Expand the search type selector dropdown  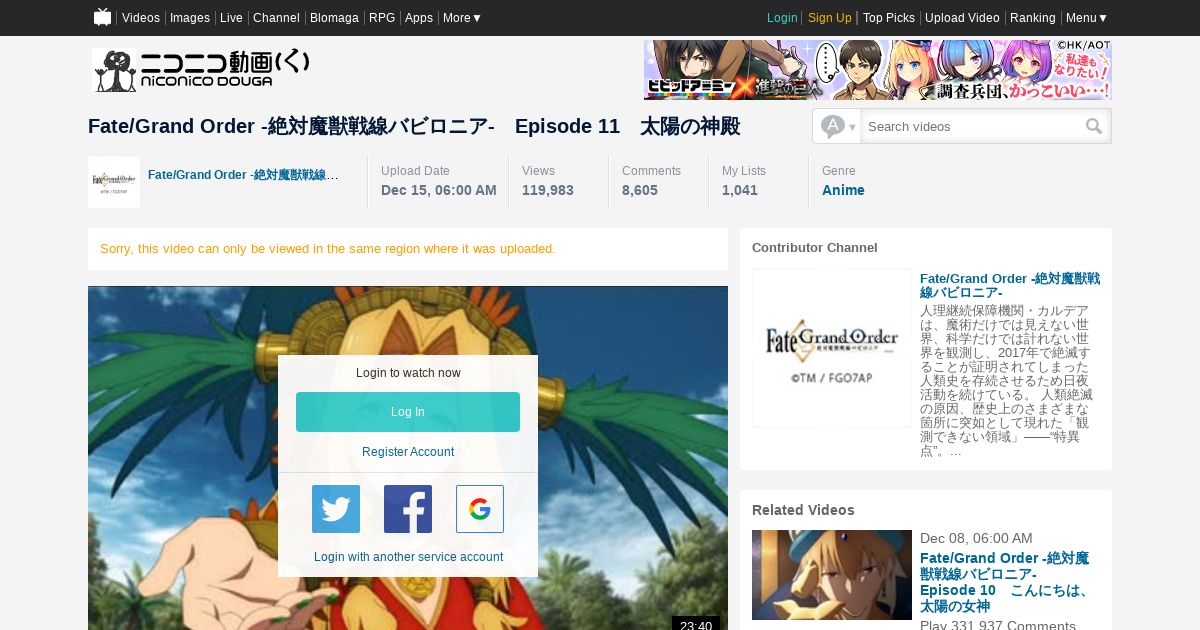pyautogui.click(x=837, y=126)
